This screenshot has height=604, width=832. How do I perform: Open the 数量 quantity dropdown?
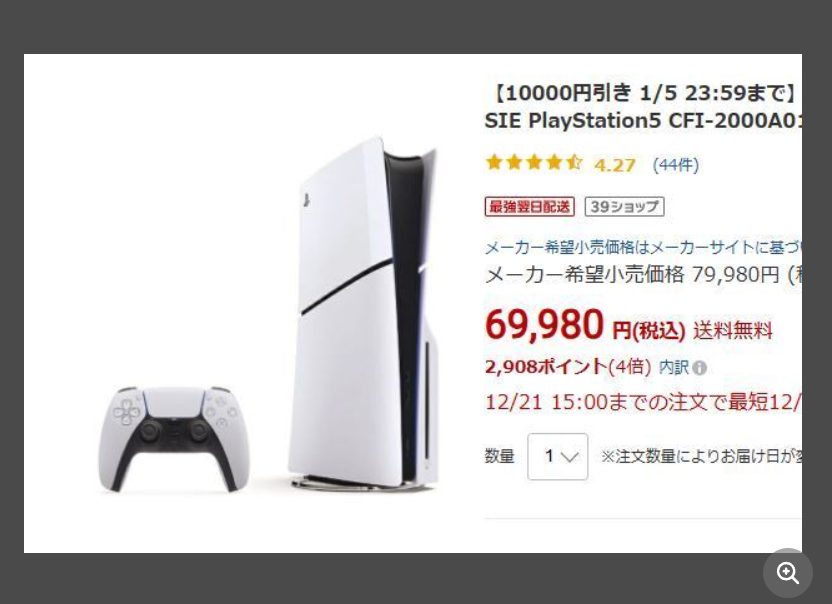coord(557,456)
